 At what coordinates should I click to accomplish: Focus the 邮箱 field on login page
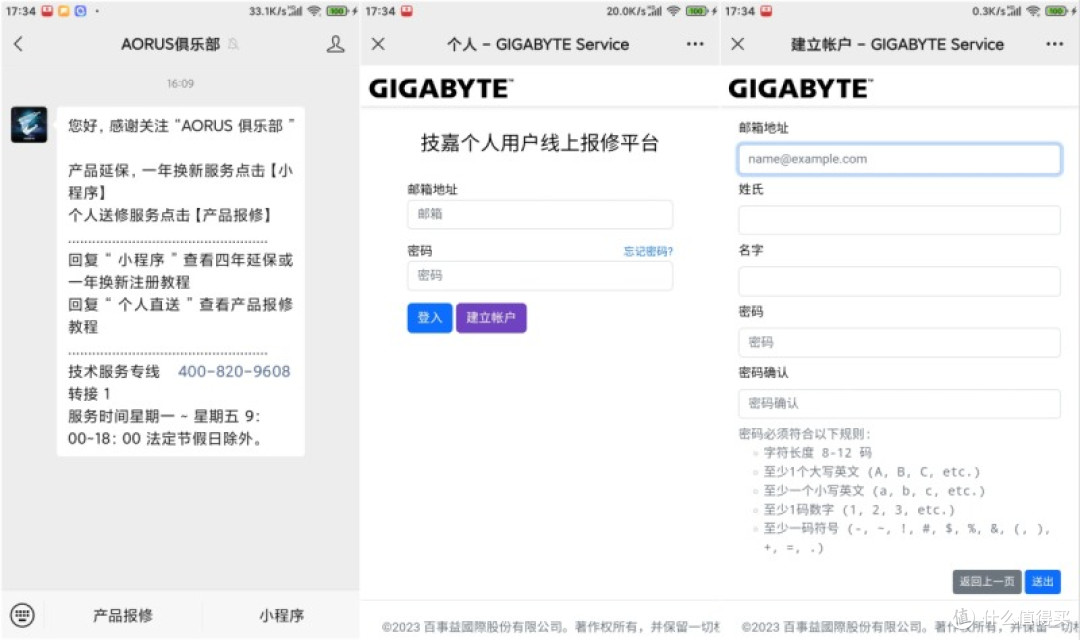(540, 214)
